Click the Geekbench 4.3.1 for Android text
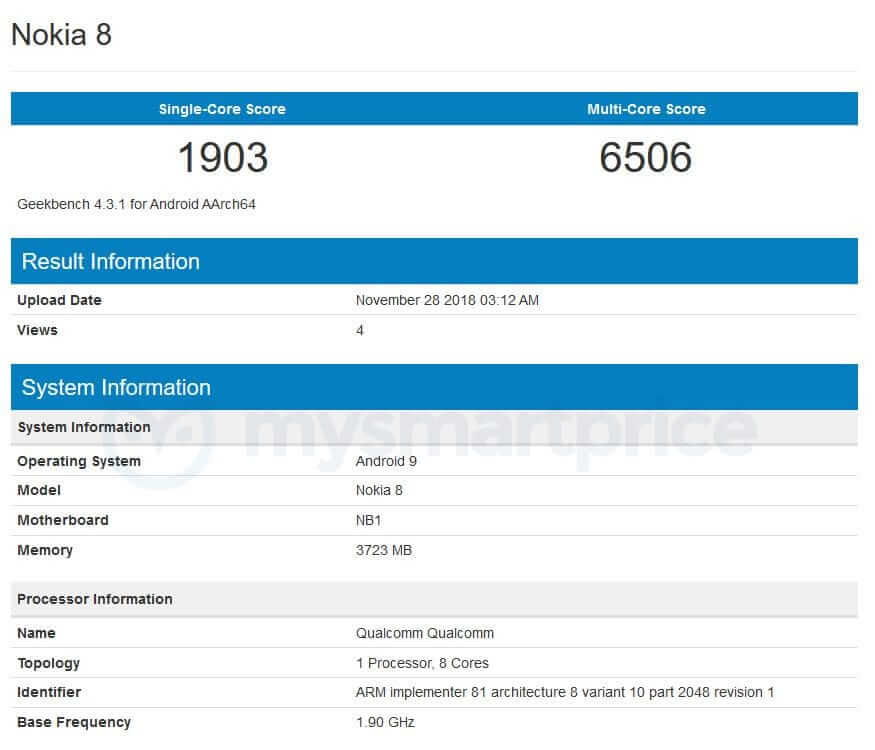This screenshot has height=750, width=875. [x=136, y=204]
